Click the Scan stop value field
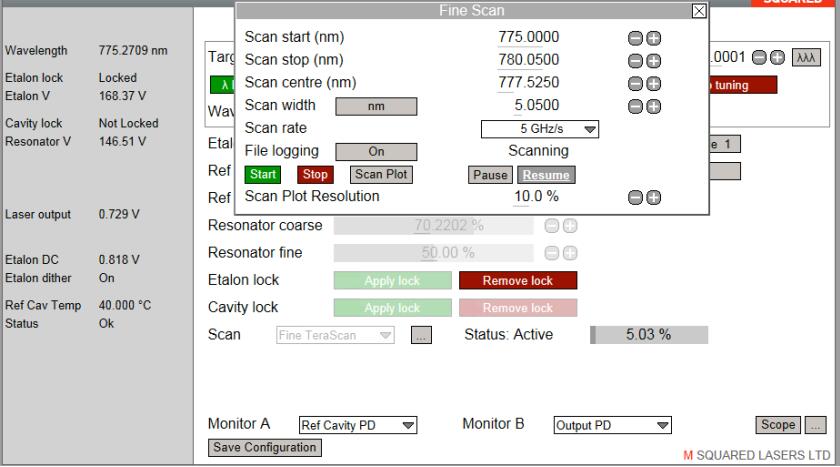Screen dimensions: 840x467 coord(529,60)
